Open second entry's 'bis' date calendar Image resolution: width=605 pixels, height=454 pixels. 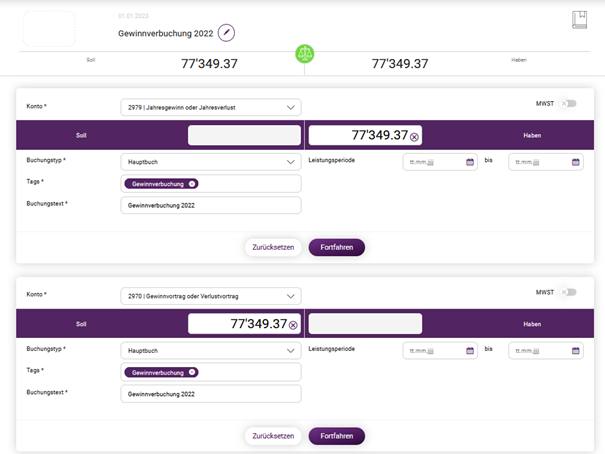(x=575, y=351)
